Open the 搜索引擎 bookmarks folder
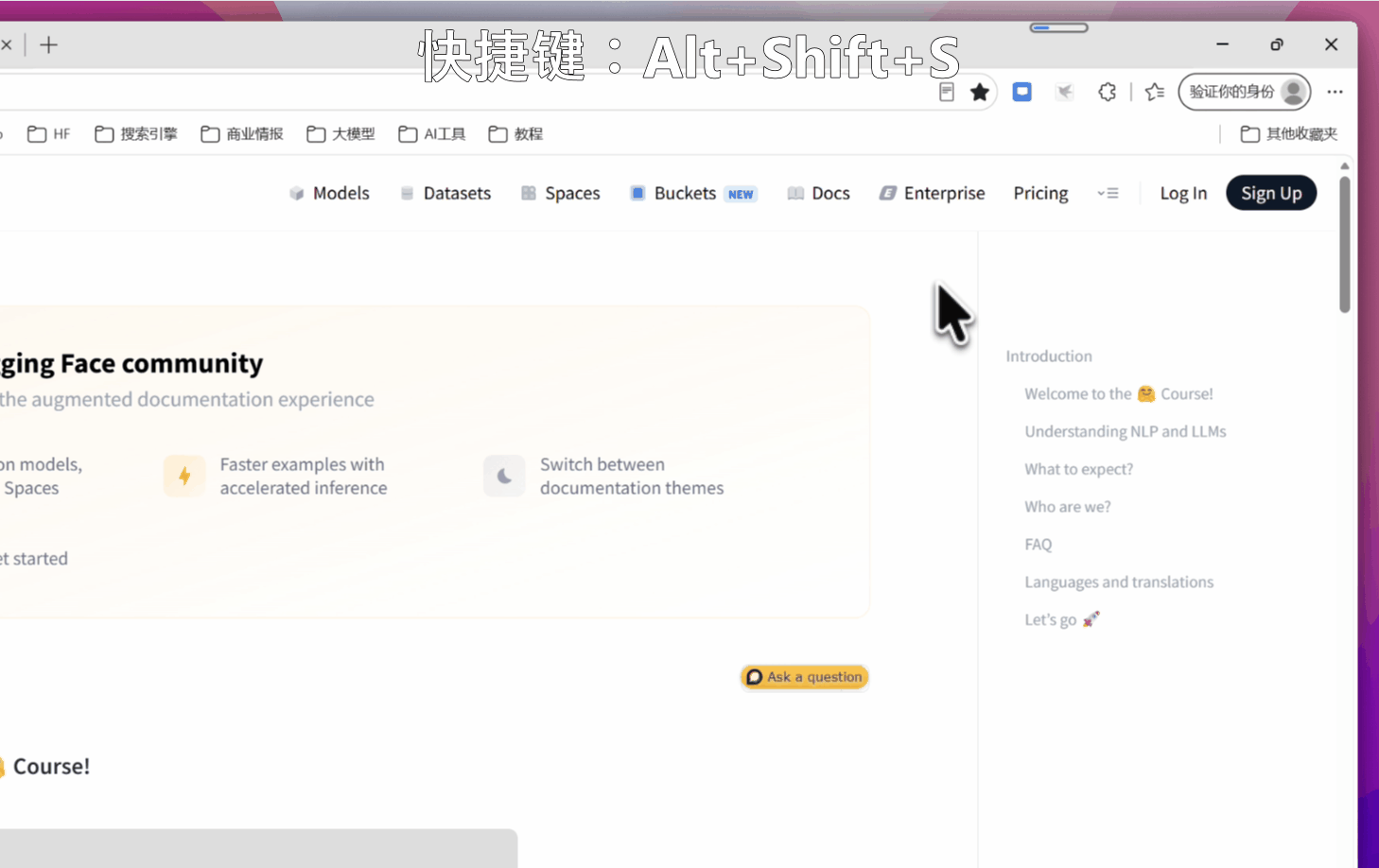1379x868 pixels. click(x=136, y=134)
